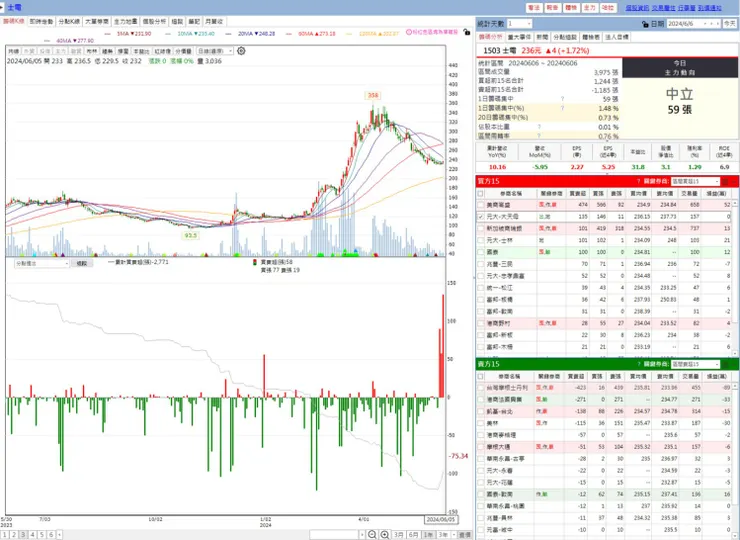Click the pink circle note icon above chart
Screen dimensions: 740x540
coord(409,33)
